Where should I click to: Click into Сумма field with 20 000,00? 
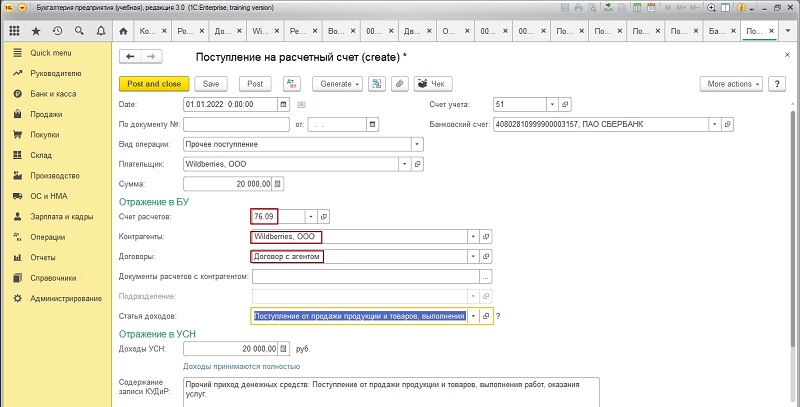228,184
